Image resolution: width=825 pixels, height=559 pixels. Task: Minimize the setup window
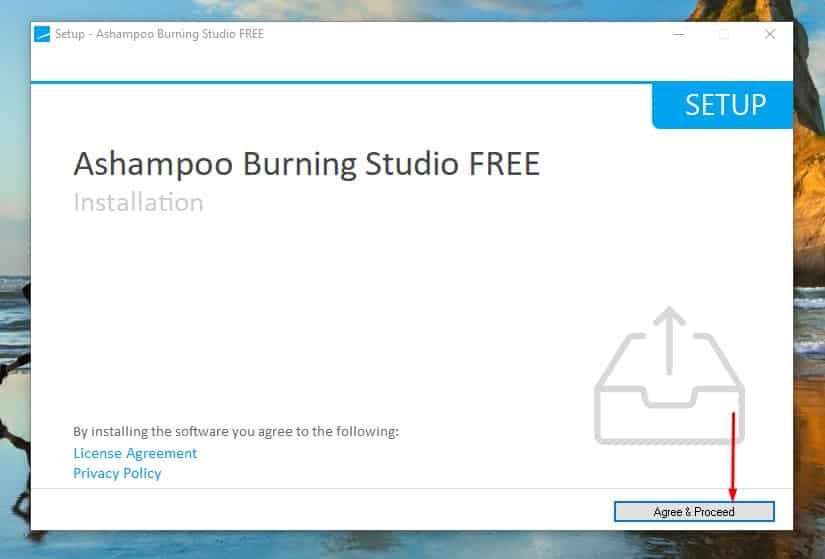pos(679,34)
